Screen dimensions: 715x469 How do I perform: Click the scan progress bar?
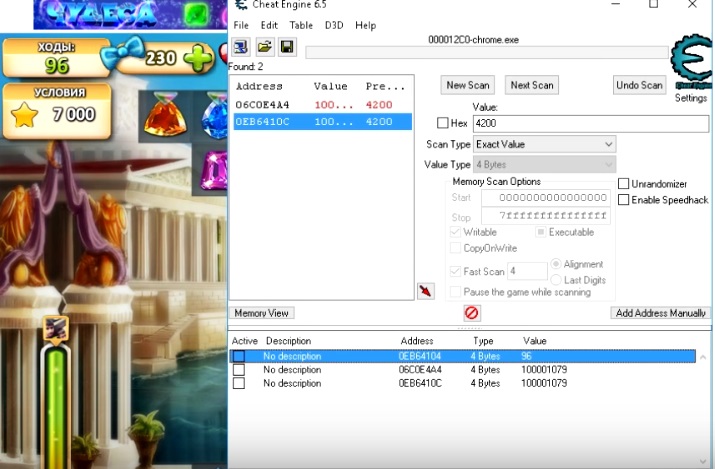[x=486, y=52]
